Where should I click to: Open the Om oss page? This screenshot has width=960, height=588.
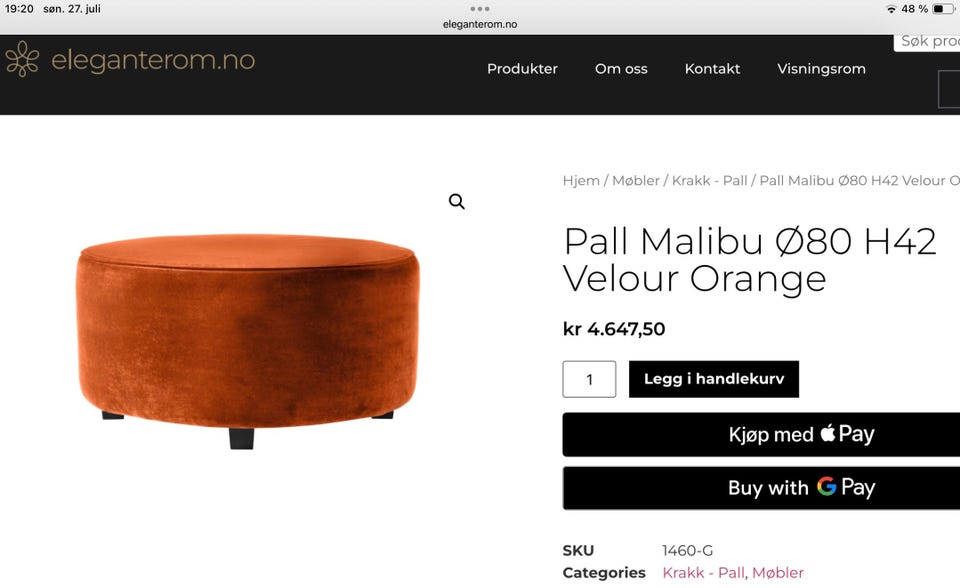(621, 69)
